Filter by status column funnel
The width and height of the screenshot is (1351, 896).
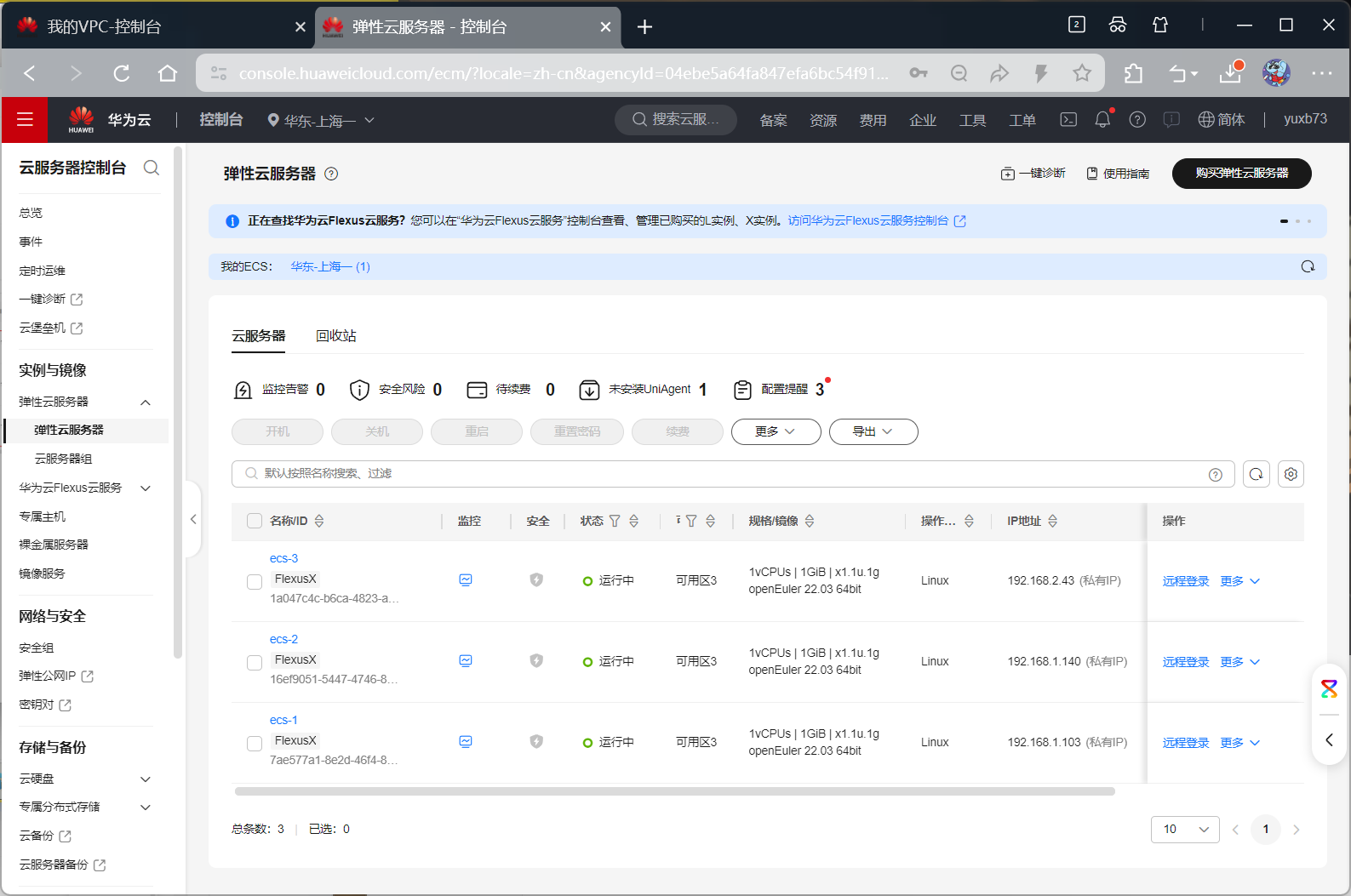click(615, 521)
